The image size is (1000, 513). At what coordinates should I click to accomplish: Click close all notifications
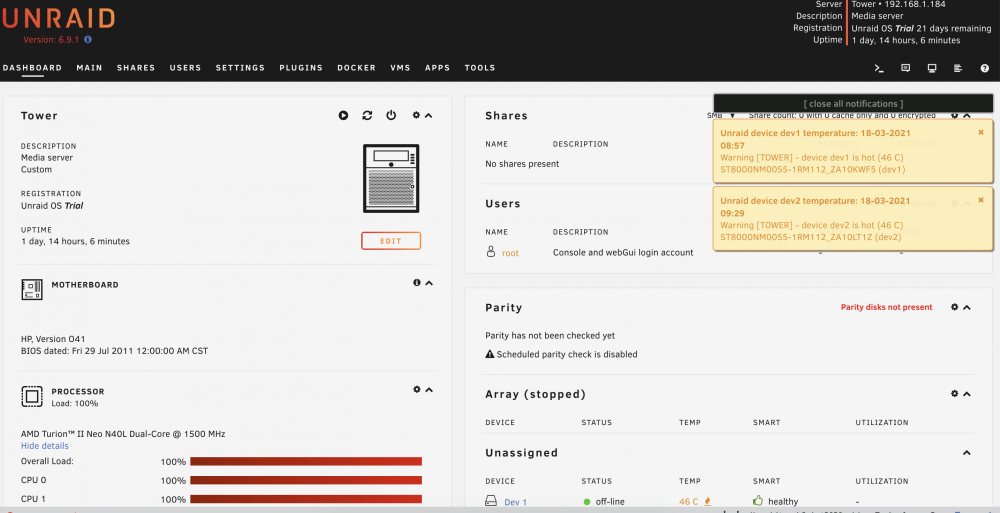853,103
